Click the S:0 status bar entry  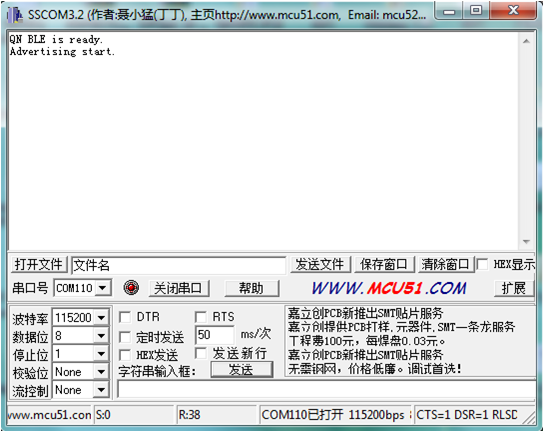134,415
